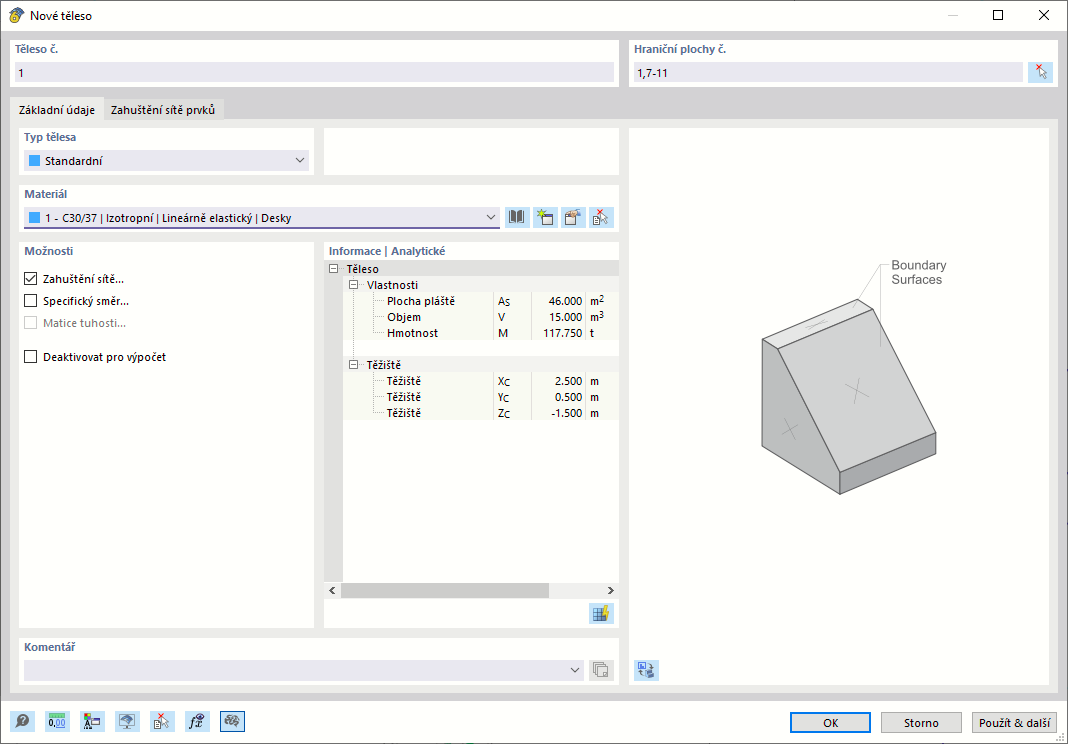
Task: Click material row document with red X cursor icon
Action: click(601, 218)
